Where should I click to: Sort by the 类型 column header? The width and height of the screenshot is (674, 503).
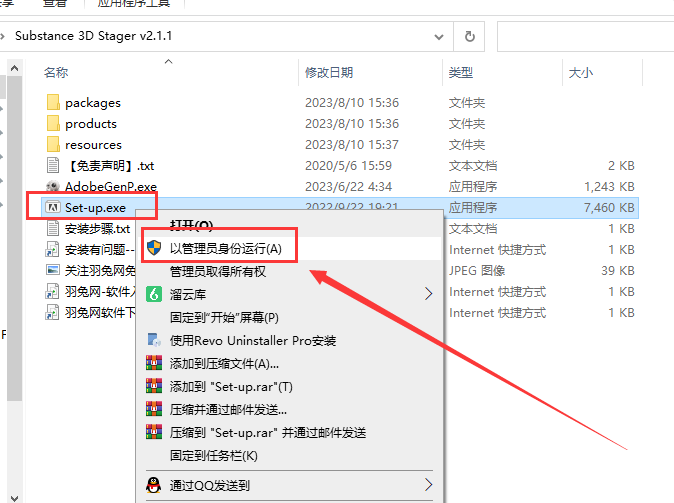point(461,72)
